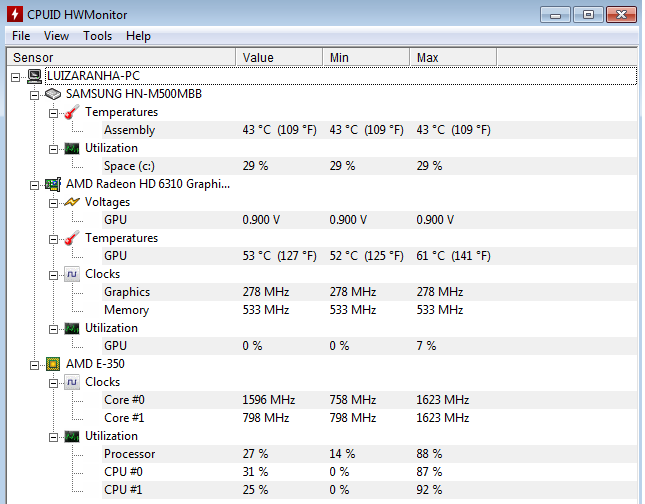Screen dimensions: 645x504
Task: Collapse Clocks under AMD Radeon
Action: point(53,275)
